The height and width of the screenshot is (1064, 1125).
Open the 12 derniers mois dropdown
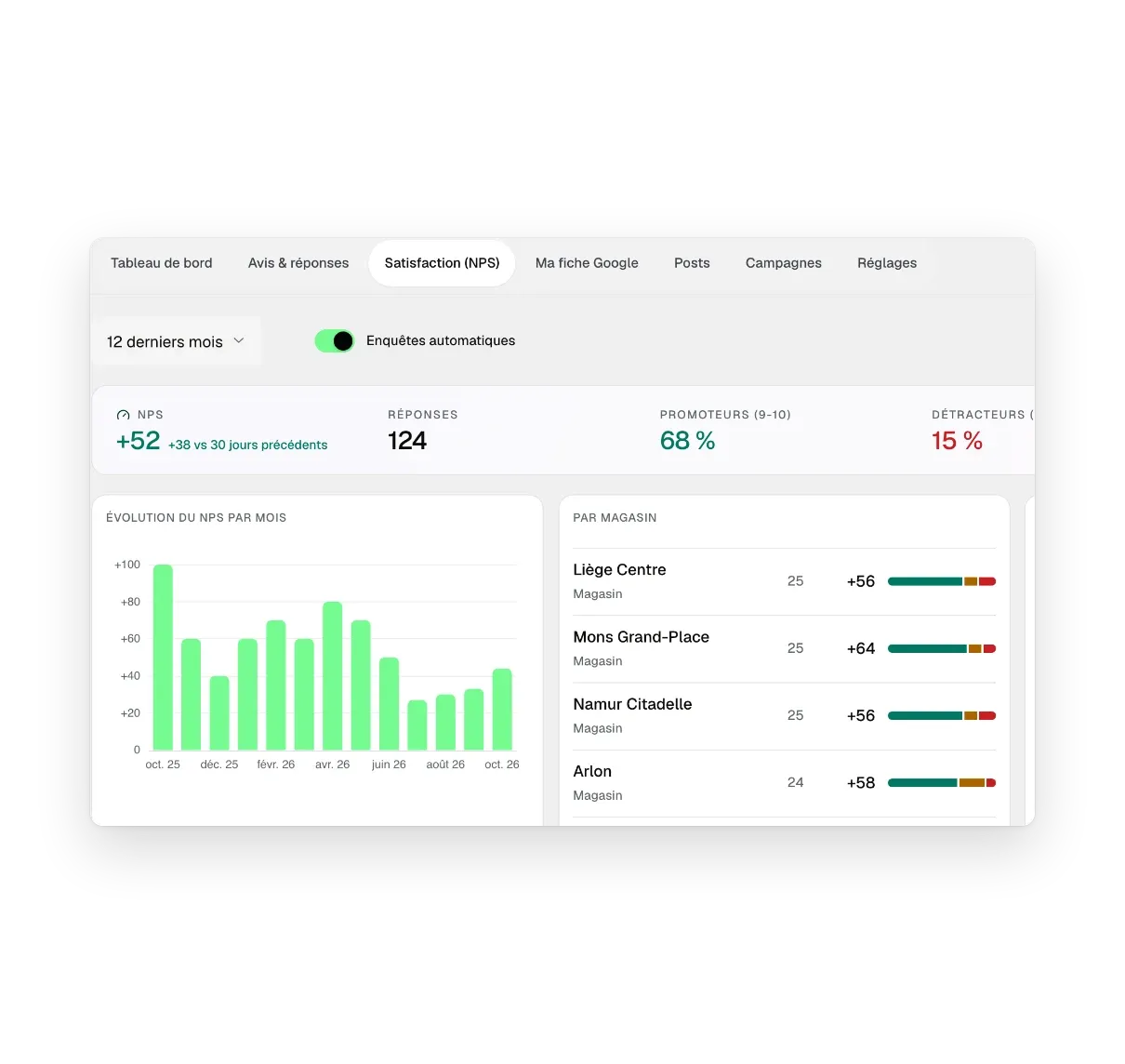177,341
